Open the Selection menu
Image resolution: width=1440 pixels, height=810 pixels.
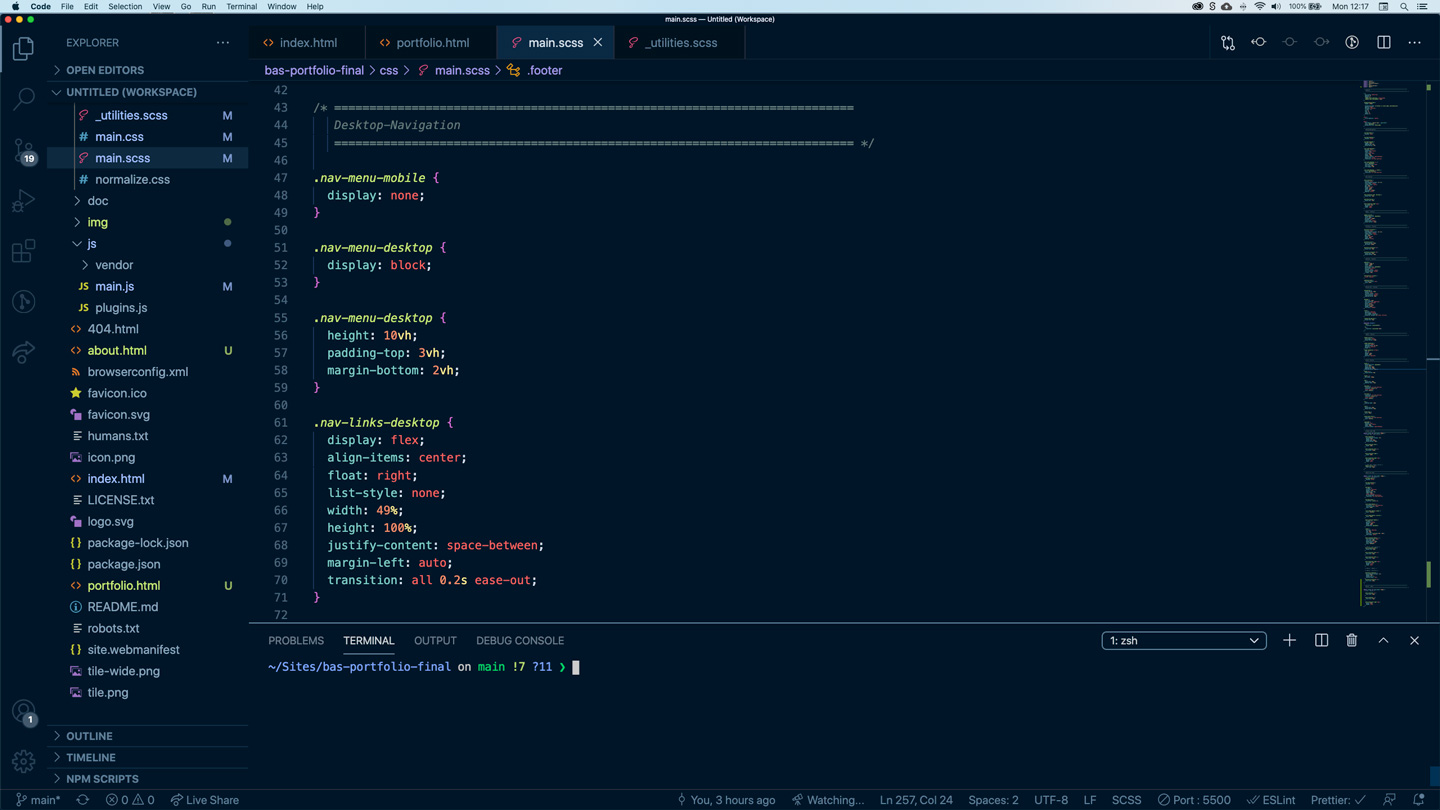click(125, 6)
